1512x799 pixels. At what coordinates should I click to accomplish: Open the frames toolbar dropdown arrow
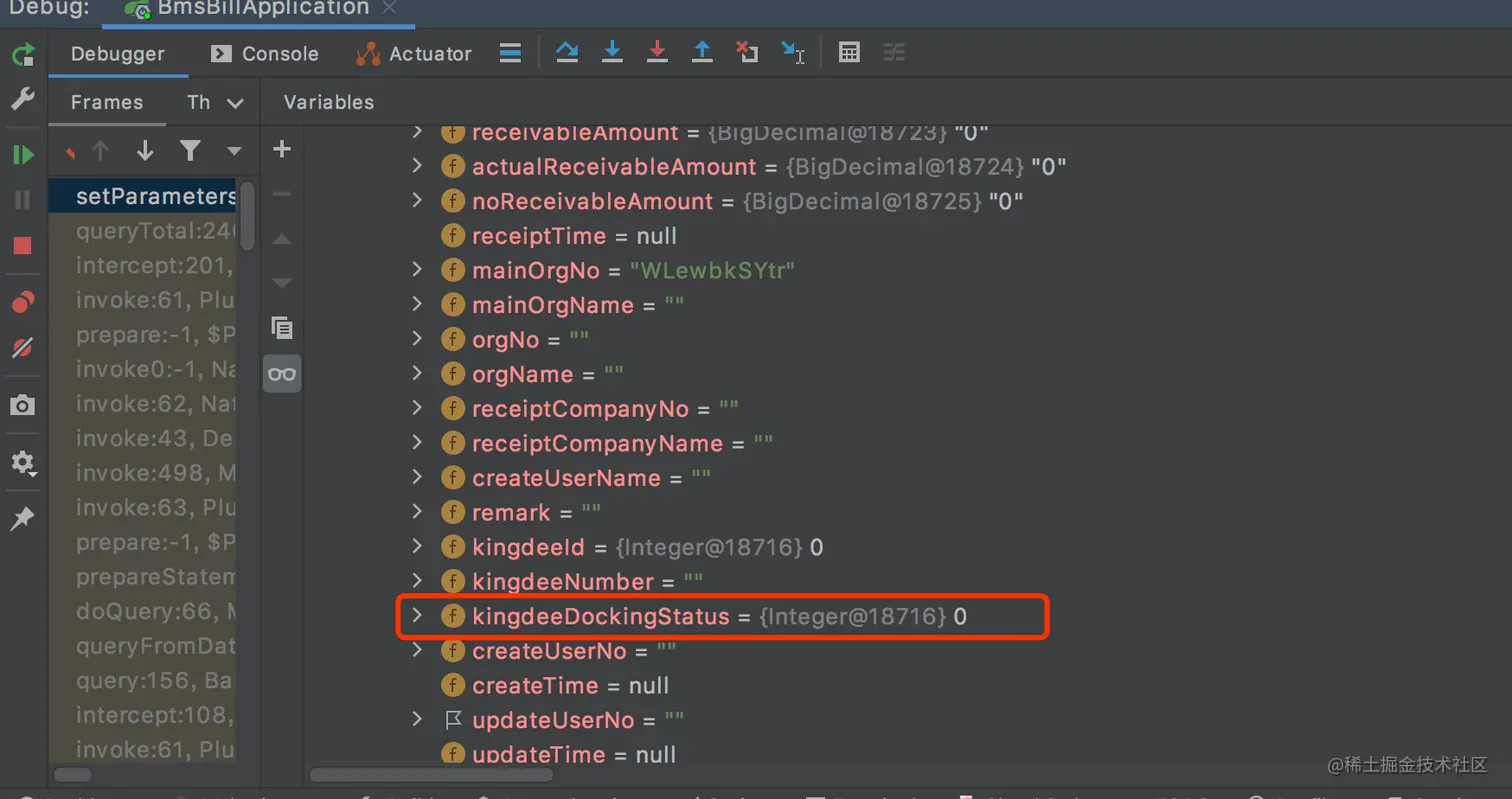[x=234, y=152]
